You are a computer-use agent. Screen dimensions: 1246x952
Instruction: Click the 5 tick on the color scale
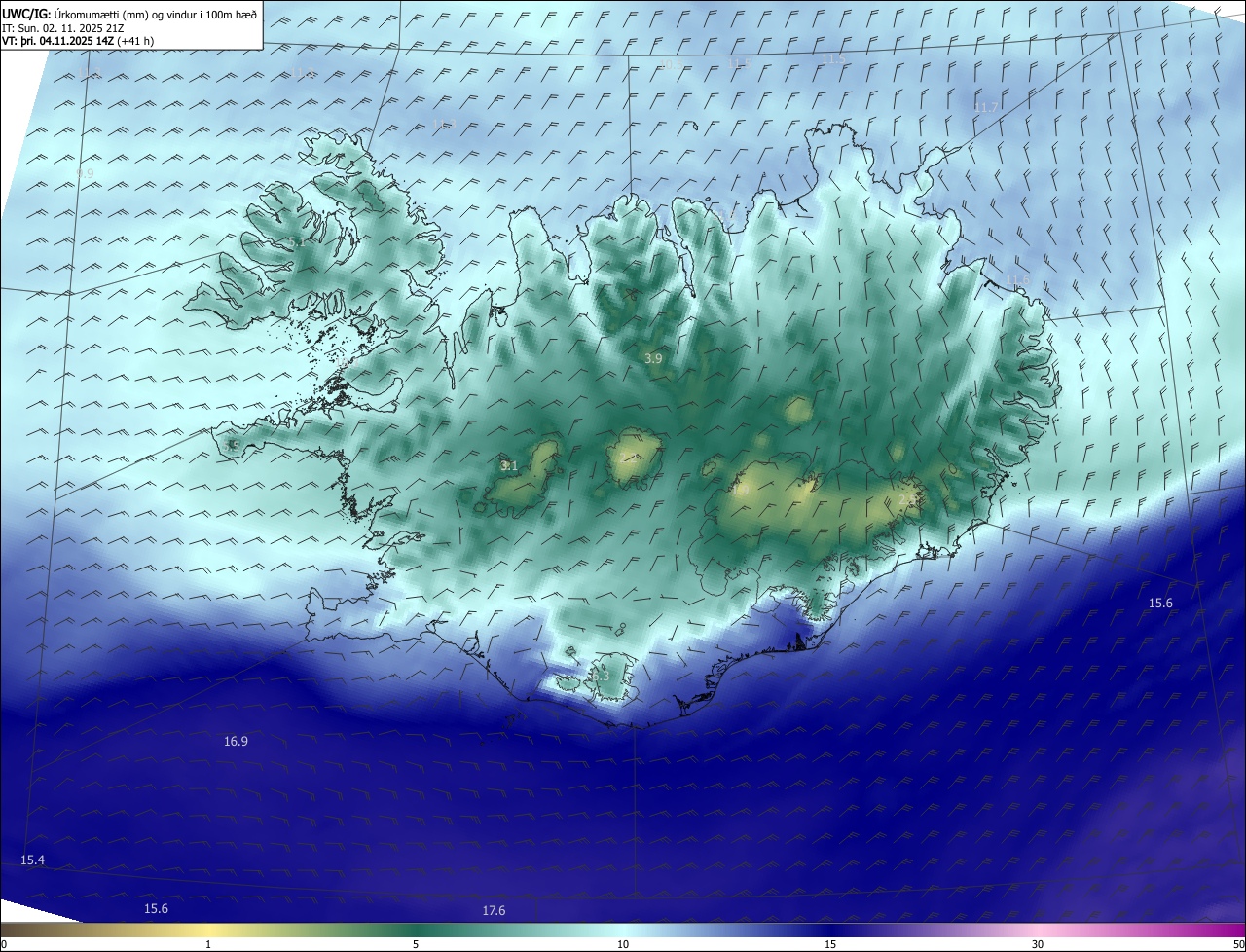click(416, 944)
